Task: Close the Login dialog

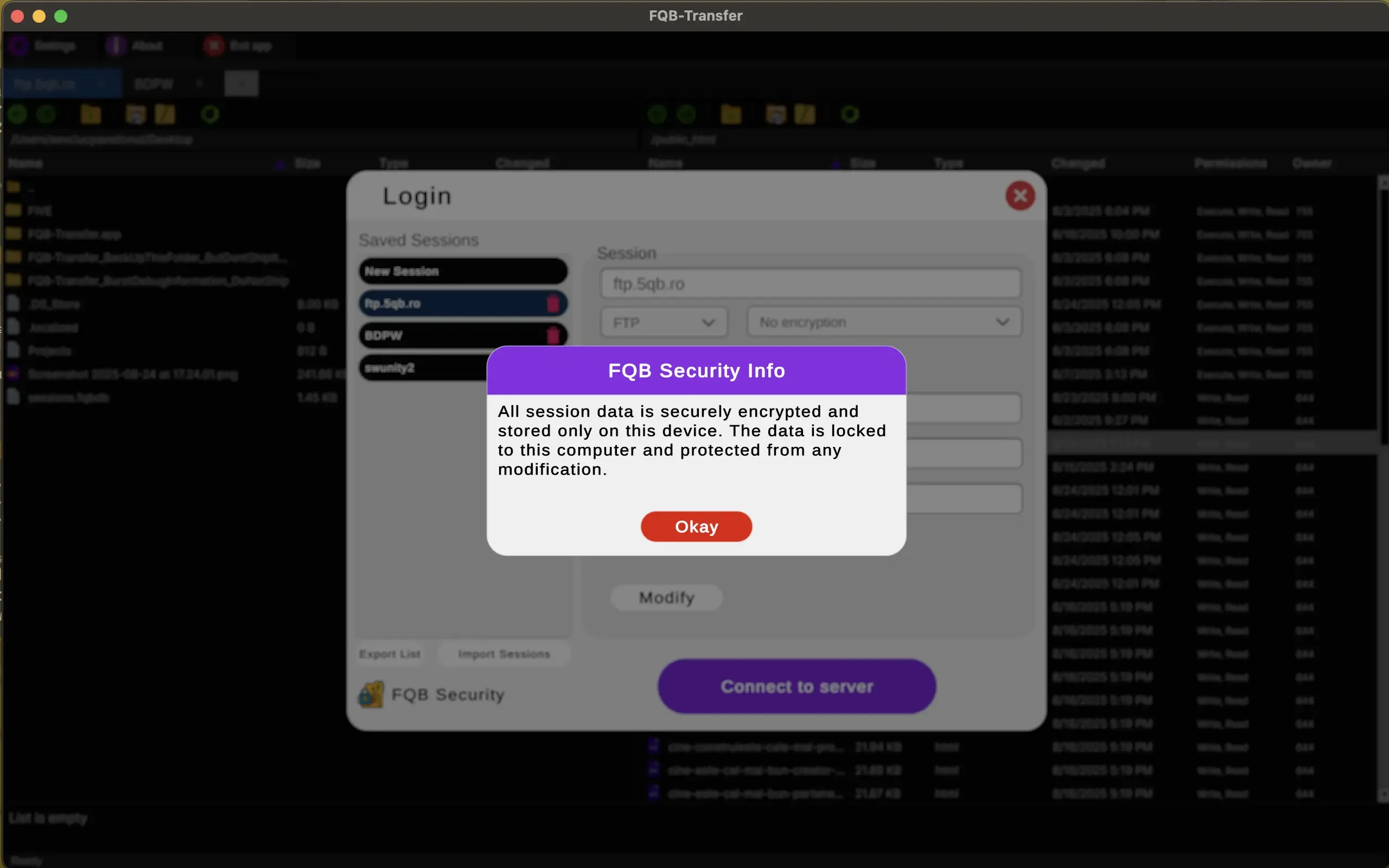Action: coord(1020,195)
